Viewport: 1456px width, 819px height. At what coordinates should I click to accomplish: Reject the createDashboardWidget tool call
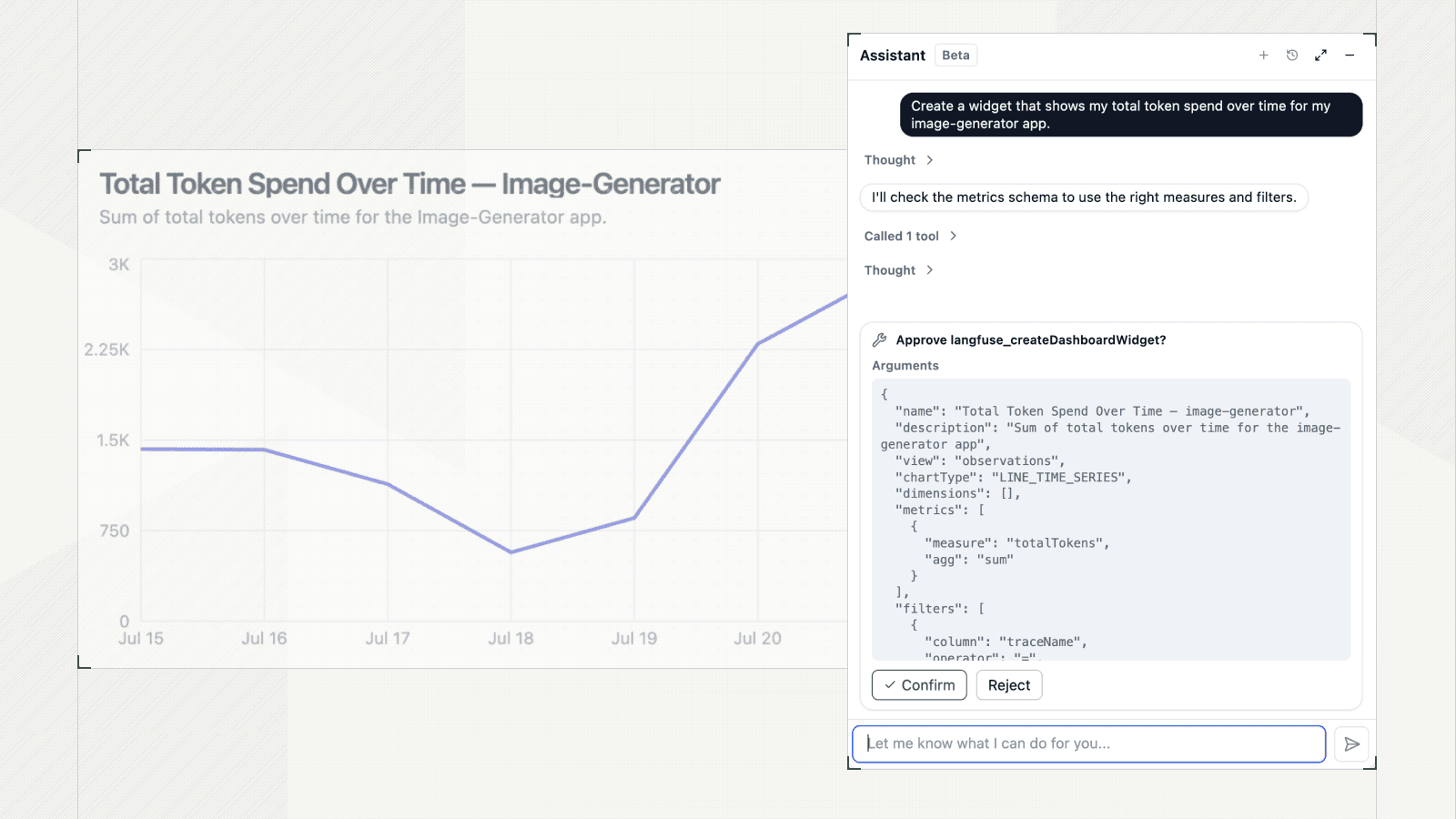(x=1009, y=685)
